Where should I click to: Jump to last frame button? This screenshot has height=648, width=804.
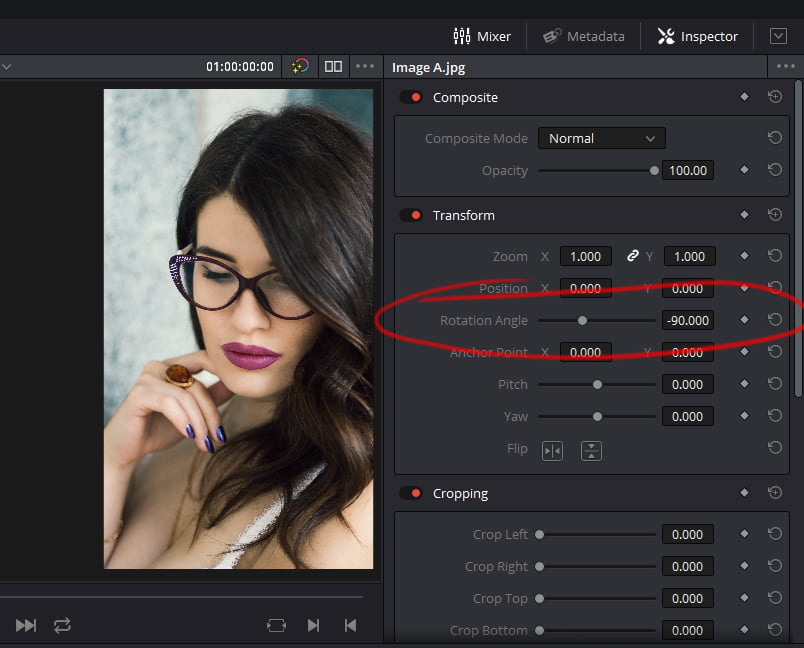(26, 625)
